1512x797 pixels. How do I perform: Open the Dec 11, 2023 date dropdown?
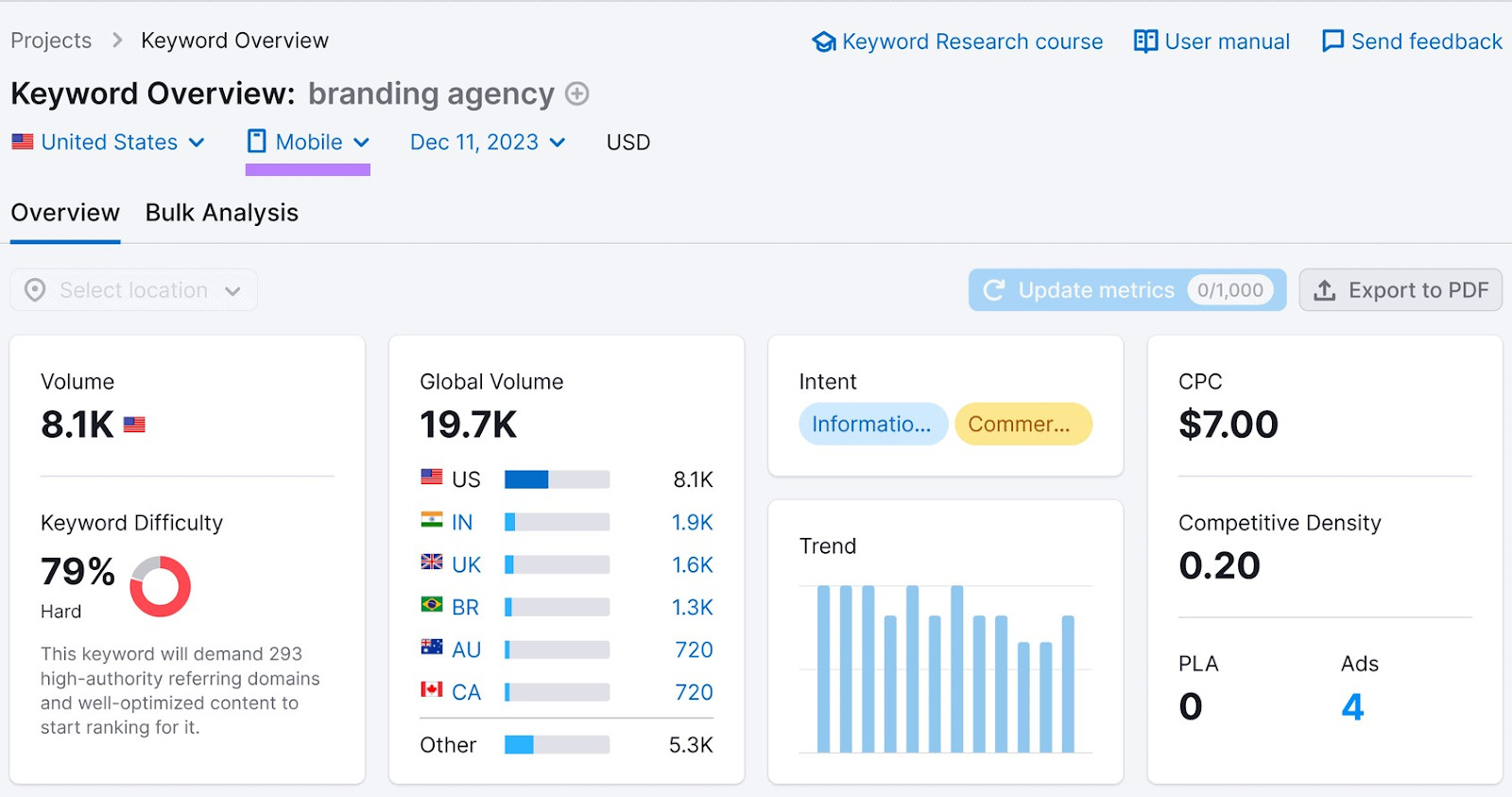487,142
